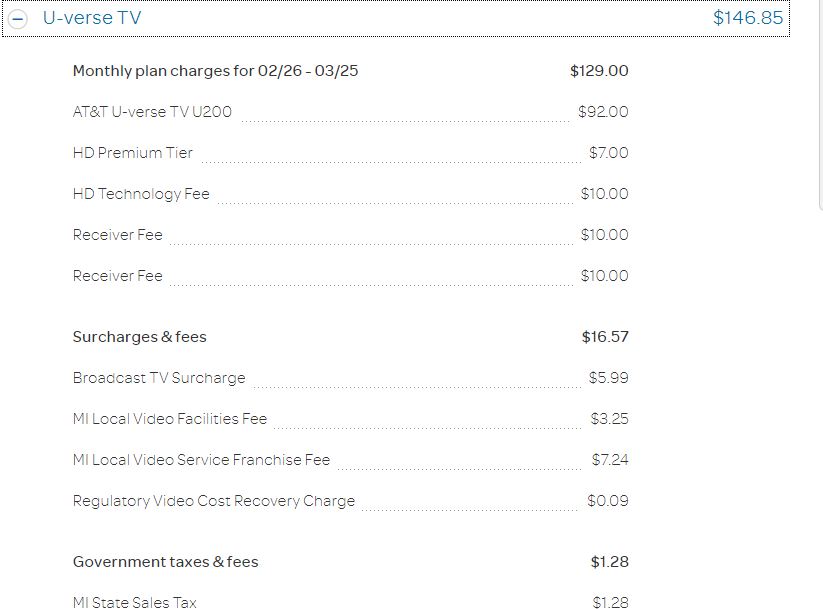
Task: Click the $16.57 surcharges total
Action: [x=605, y=337]
